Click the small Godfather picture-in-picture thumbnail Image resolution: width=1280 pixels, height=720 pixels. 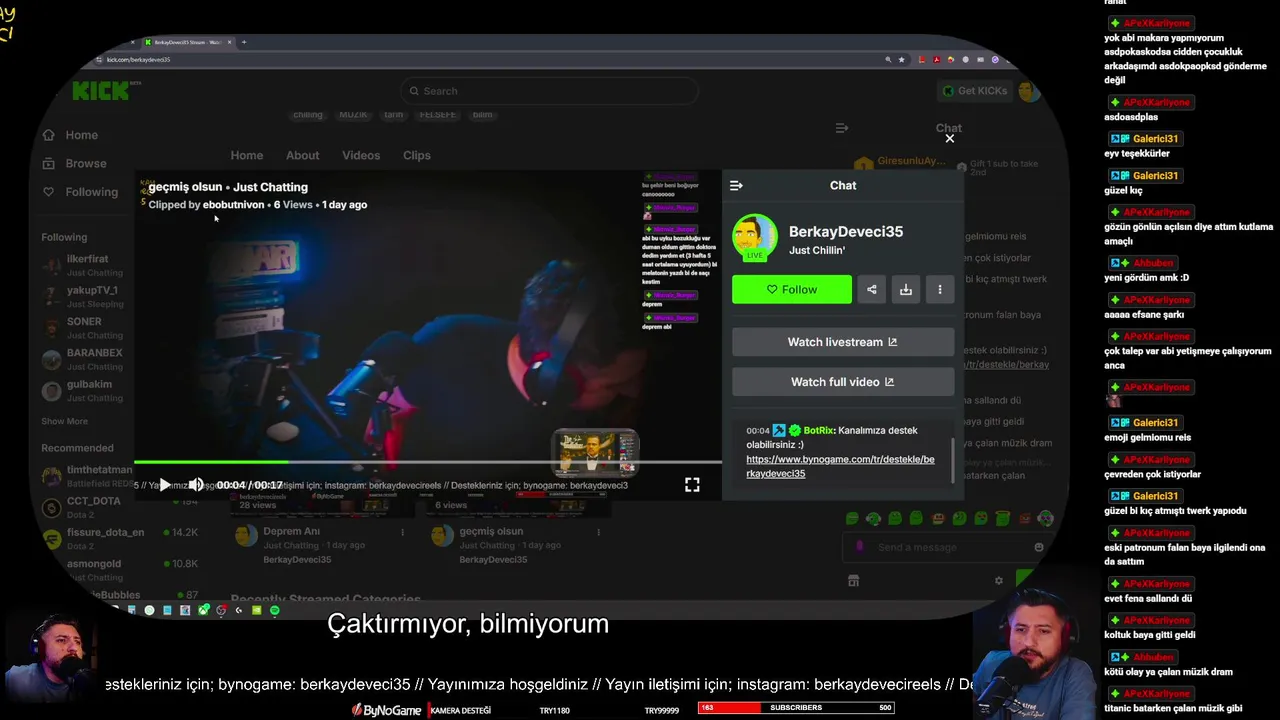[595, 452]
